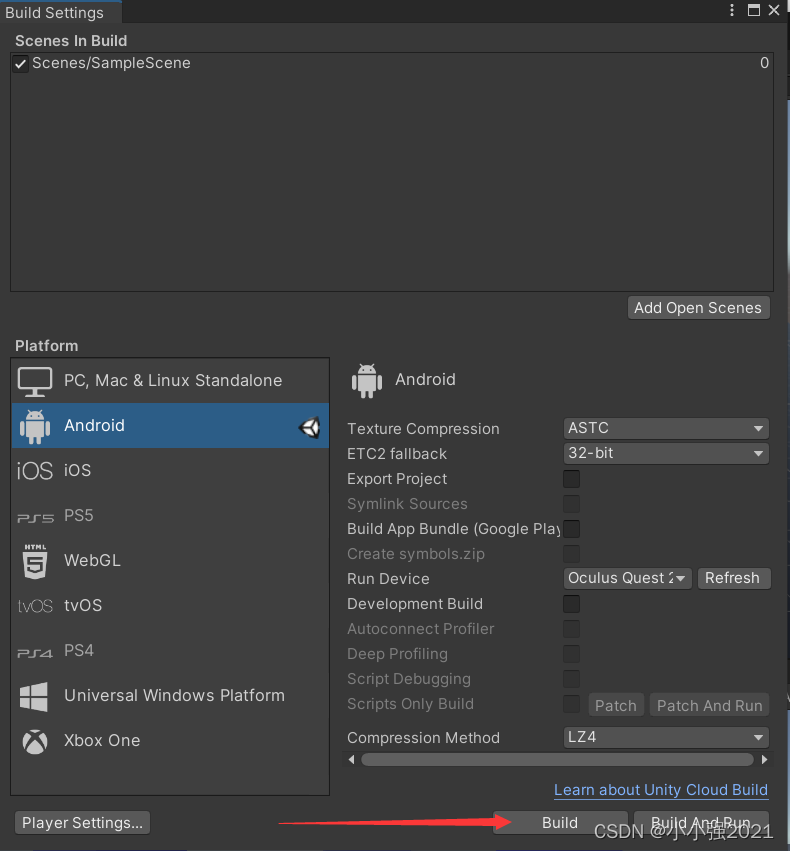Click the Scenes/SampleScene entry text
This screenshot has width=790, height=851.
111,63
